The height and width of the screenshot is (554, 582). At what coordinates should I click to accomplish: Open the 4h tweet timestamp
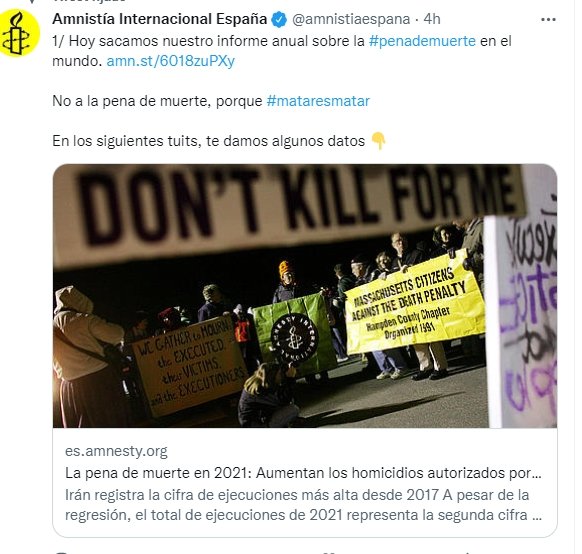tap(432, 19)
